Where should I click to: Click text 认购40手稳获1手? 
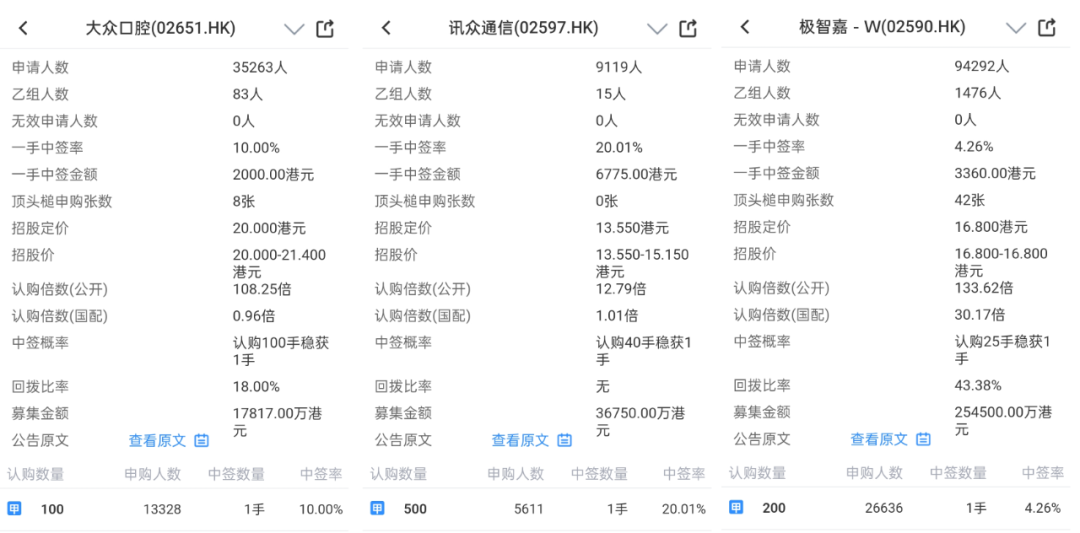(643, 351)
